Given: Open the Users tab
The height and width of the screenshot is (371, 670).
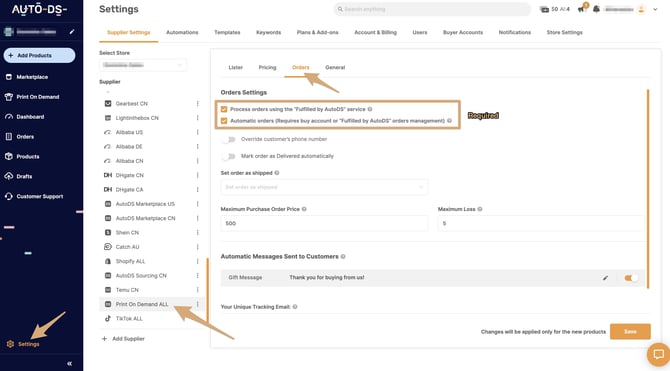Looking at the screenshot, I should pyautogui.click(x=420, y=32).
